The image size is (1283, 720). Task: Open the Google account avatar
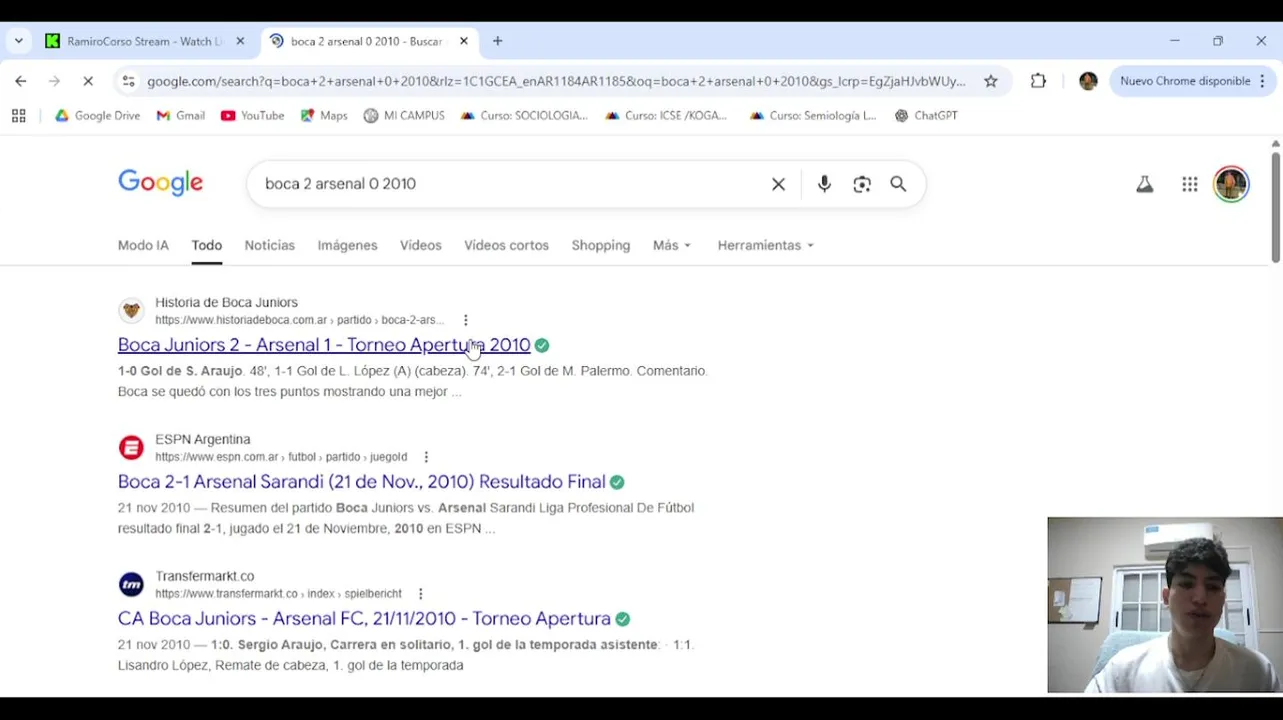tap(1231, 184)
